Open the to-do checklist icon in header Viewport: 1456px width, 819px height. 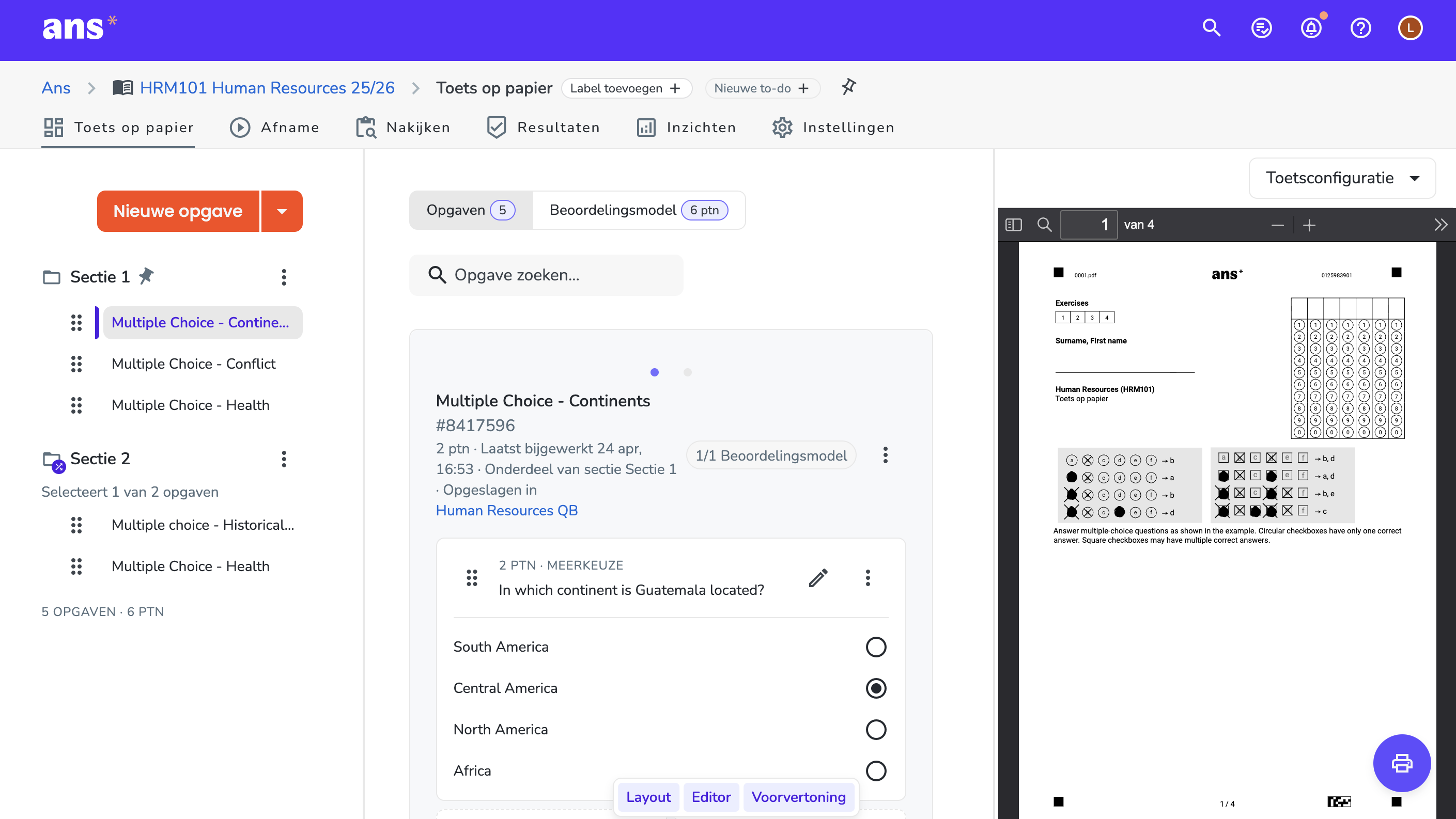[1261, 28]
